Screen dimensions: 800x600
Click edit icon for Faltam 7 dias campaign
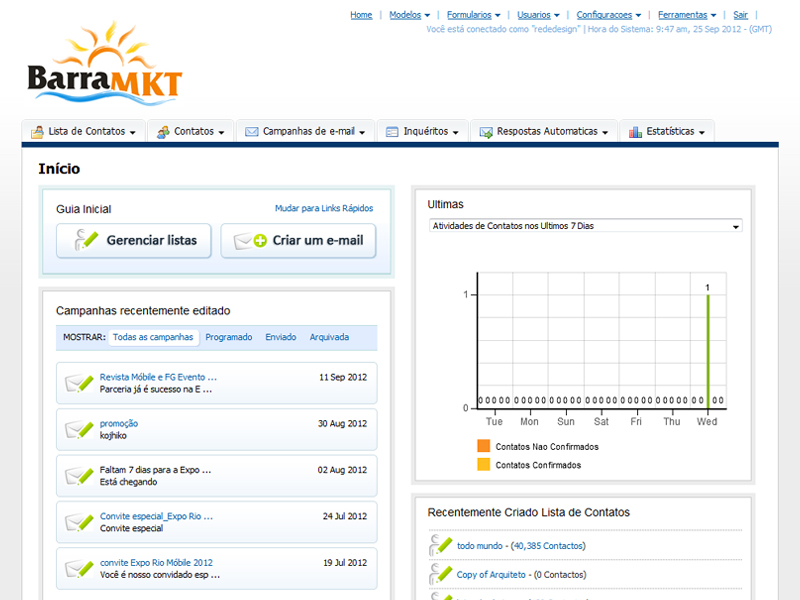click(79, 476)
